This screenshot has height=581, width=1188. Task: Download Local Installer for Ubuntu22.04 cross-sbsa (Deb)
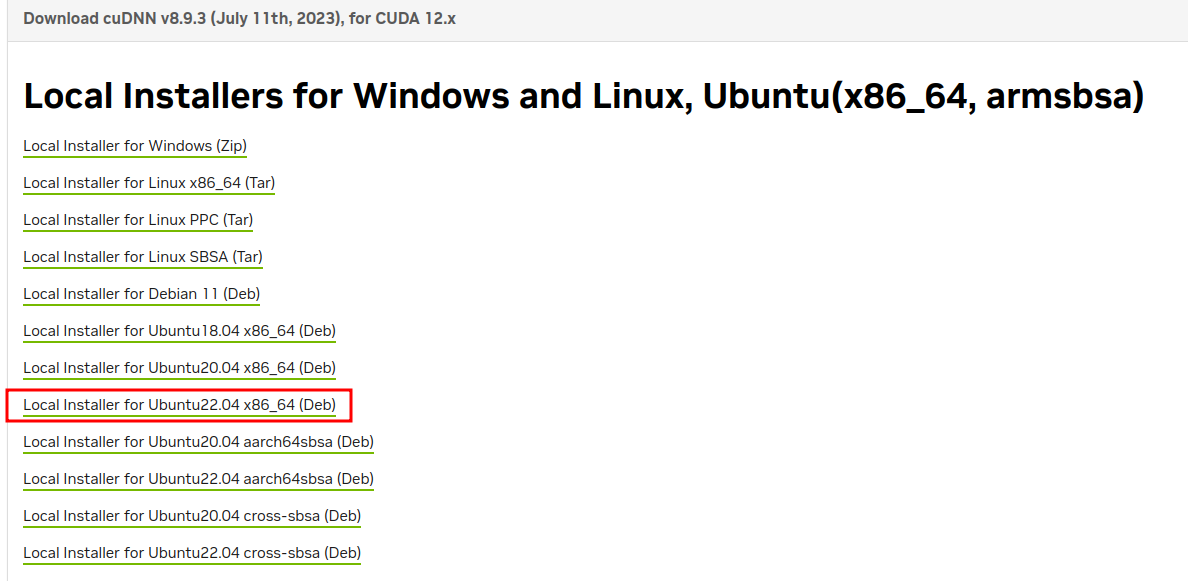click(192, 553)
